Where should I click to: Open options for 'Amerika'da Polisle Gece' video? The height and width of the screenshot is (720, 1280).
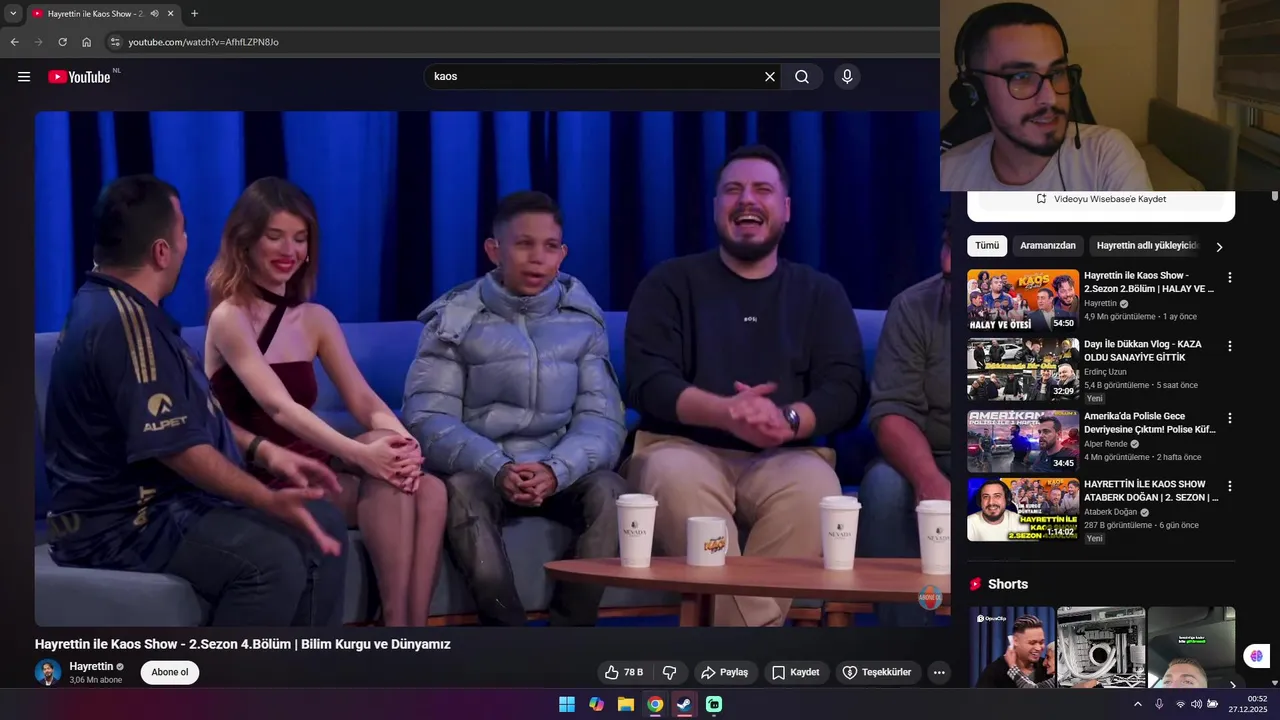click(x=1230, y=418)
